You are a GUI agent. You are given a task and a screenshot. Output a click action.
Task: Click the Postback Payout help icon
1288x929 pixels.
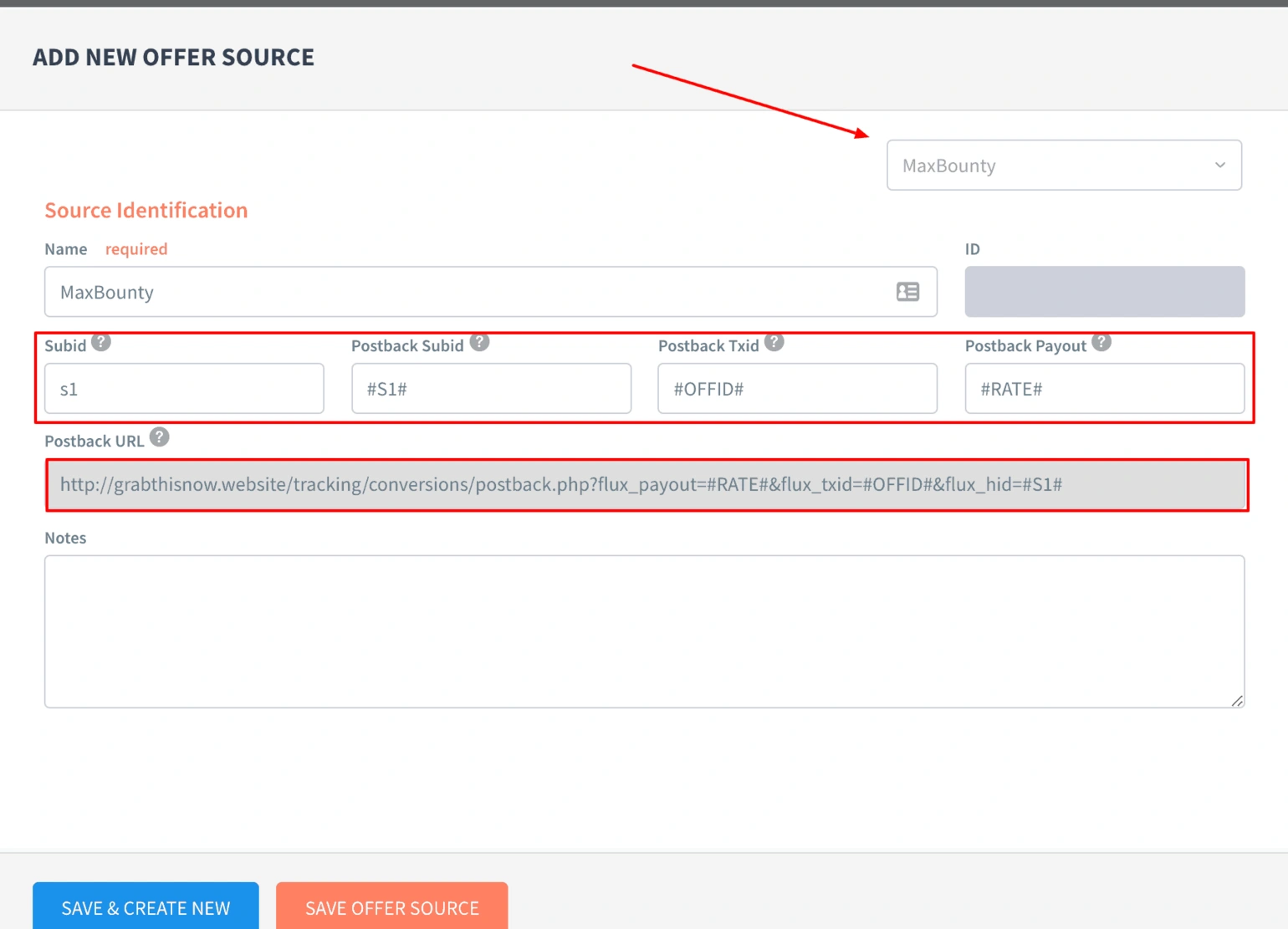pyautogui.click(x=1101, y=343)
